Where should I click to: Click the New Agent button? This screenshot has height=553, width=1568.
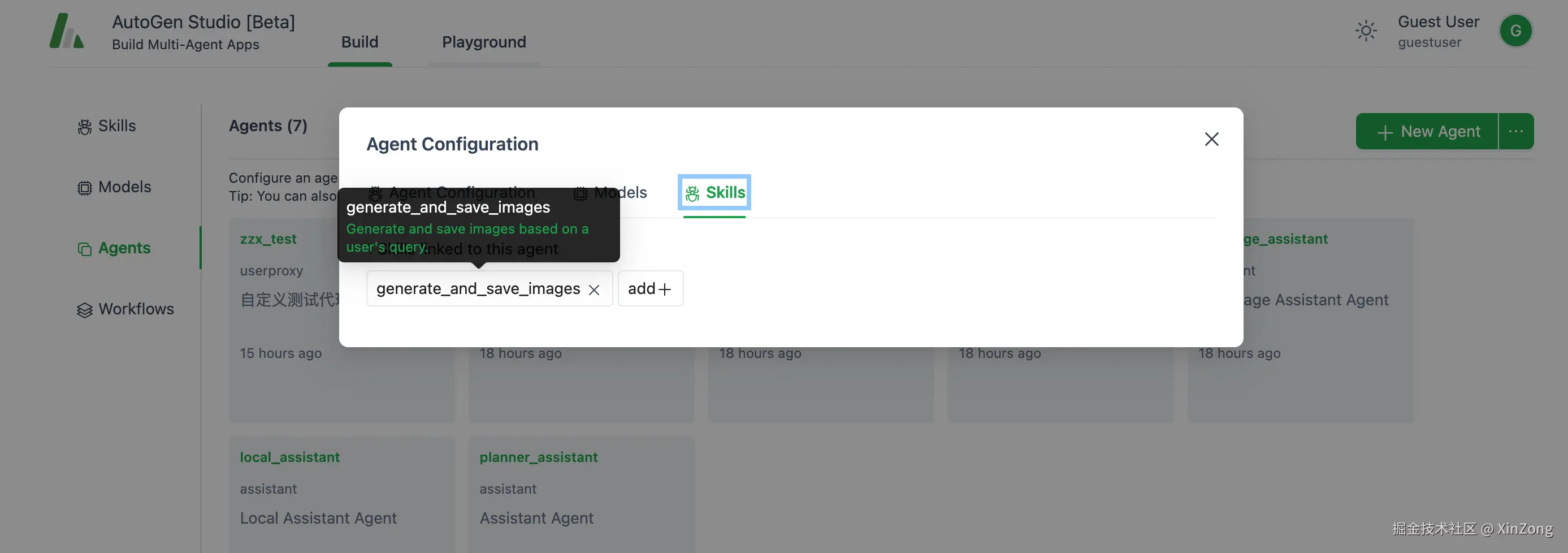point(1426,132)
